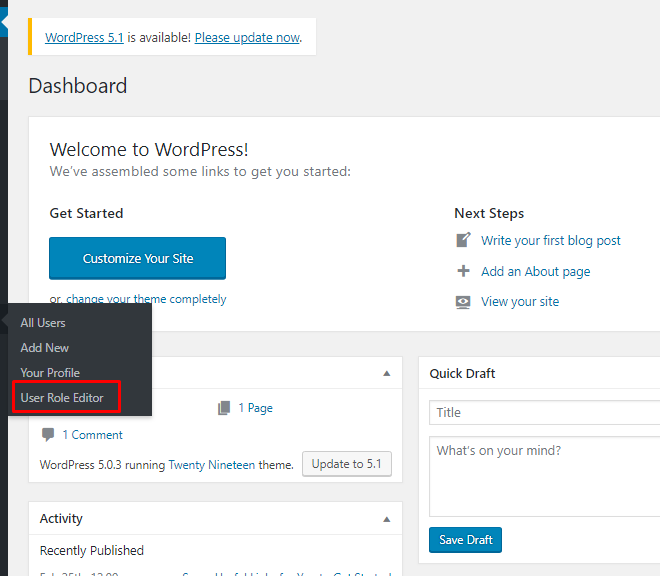Open Add an About page link
Viewport: 660px width, 576px height.
[535, 272]
